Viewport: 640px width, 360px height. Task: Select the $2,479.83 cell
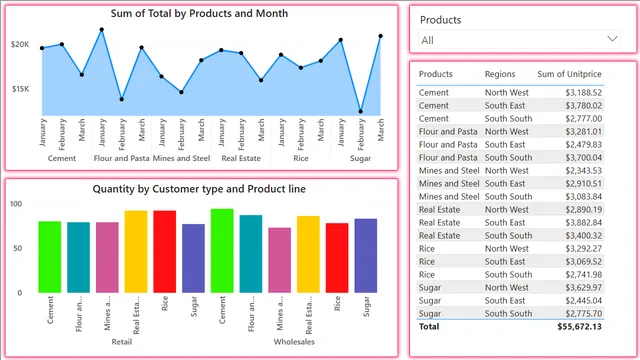coord(583,145)
